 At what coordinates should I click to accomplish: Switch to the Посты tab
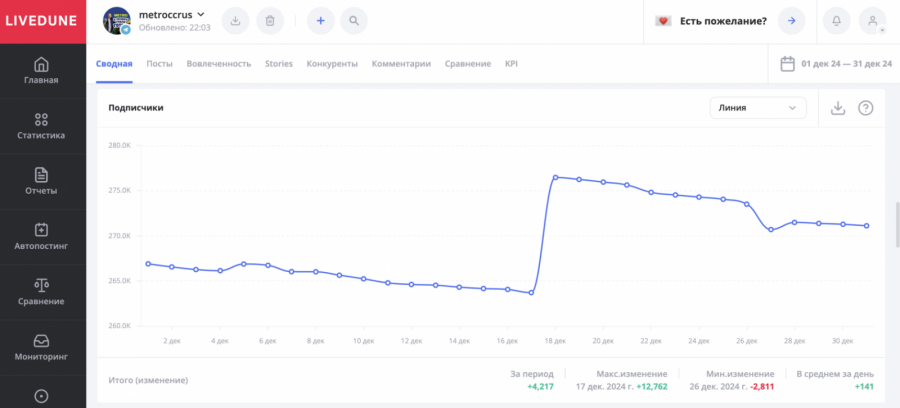coord(159,64)
